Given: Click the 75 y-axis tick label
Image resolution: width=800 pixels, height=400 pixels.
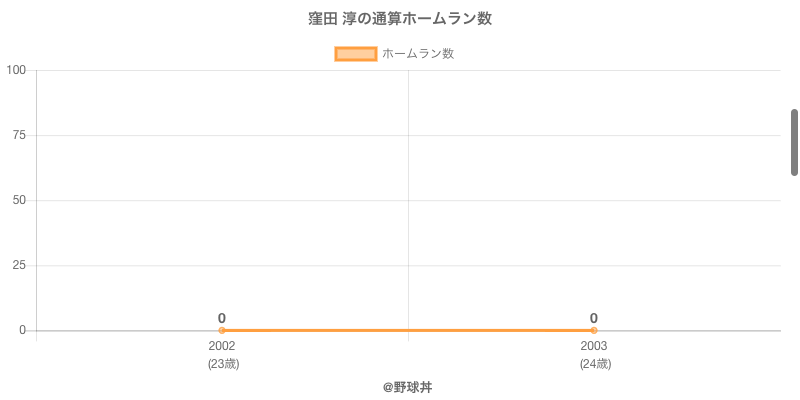Looking at the screenshot, I should pos(19,135).
